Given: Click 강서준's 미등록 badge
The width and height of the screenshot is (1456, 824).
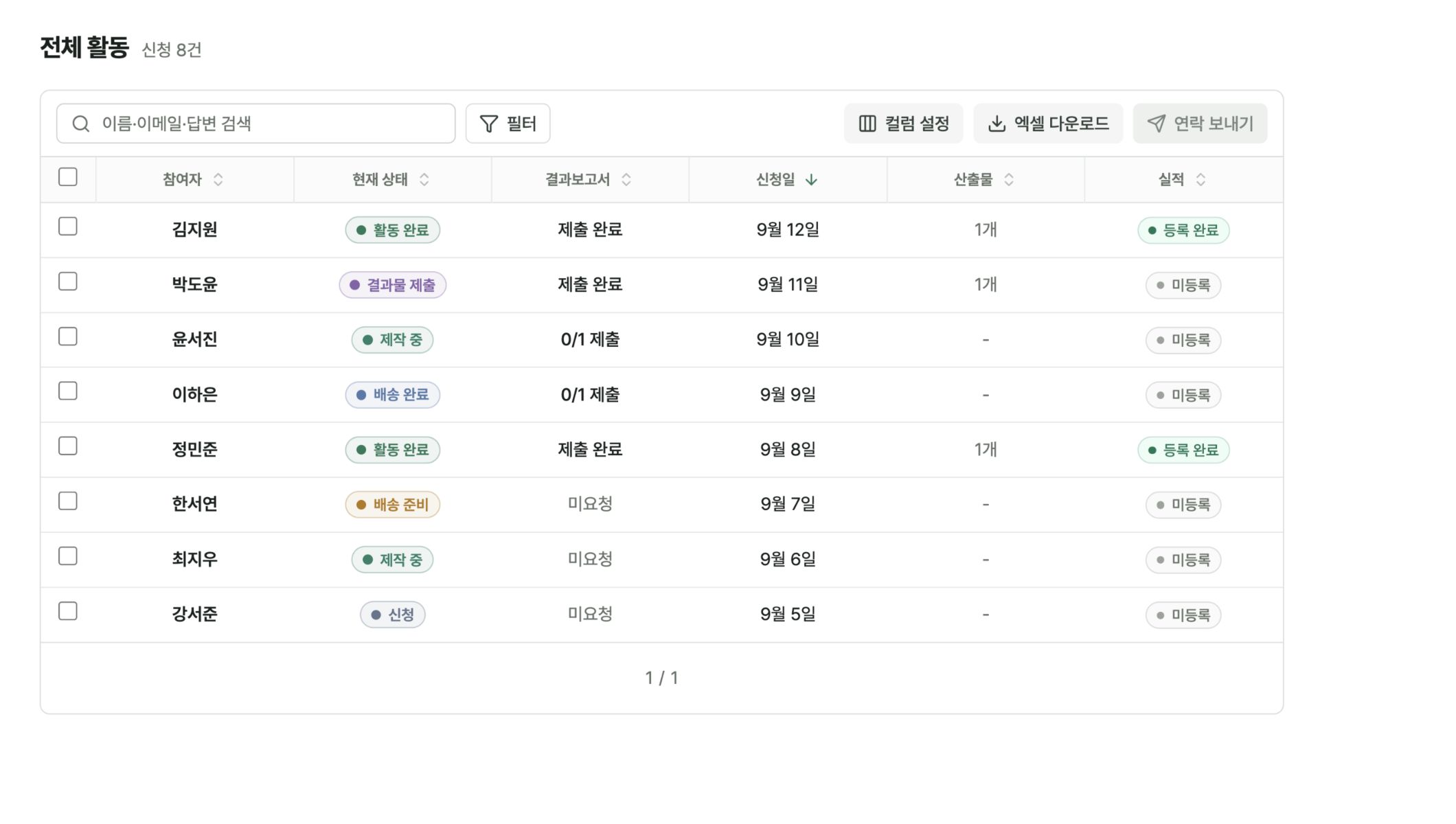Looking at the screenshot, I should [1183, 615].
